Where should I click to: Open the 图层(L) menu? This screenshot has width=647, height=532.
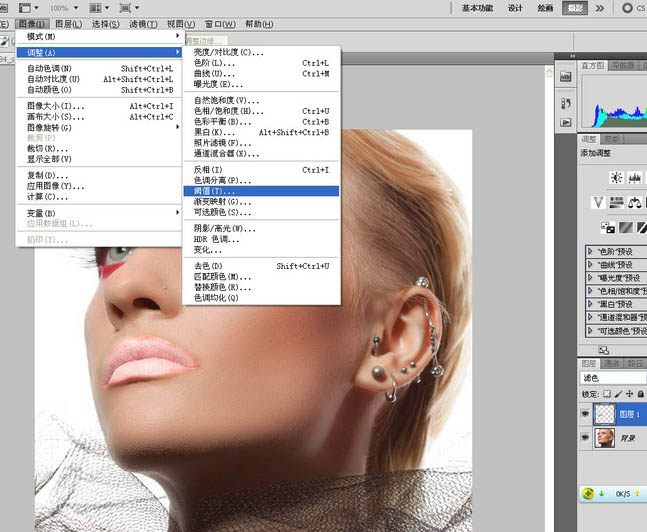68,24
